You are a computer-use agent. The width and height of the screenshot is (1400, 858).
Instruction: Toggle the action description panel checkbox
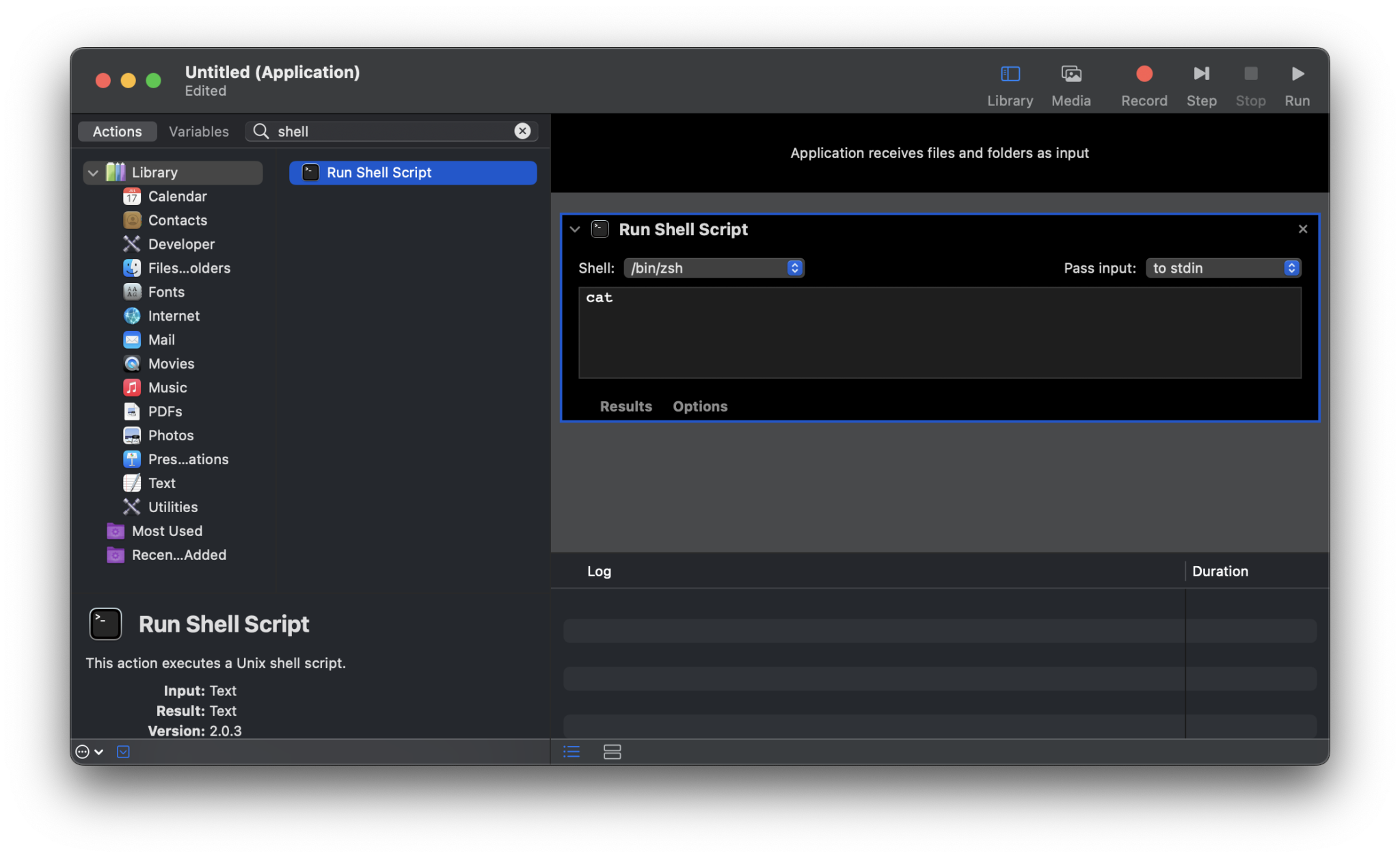(123, 752)
